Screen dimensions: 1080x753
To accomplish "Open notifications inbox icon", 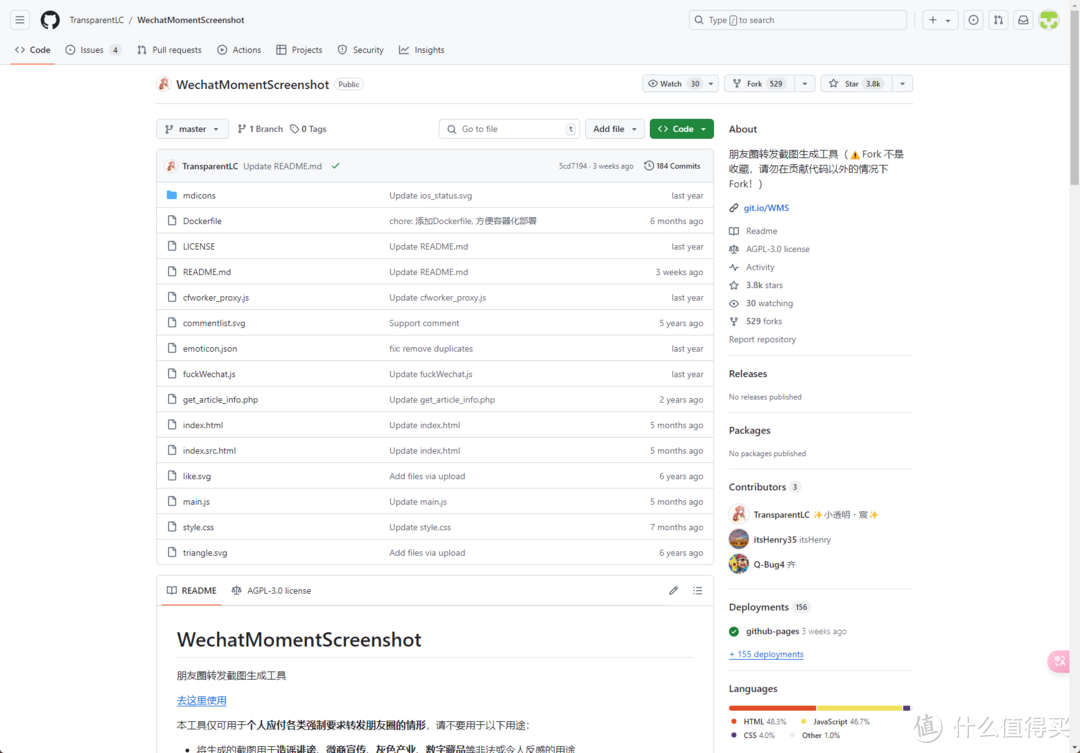I will pos(1024,20).
